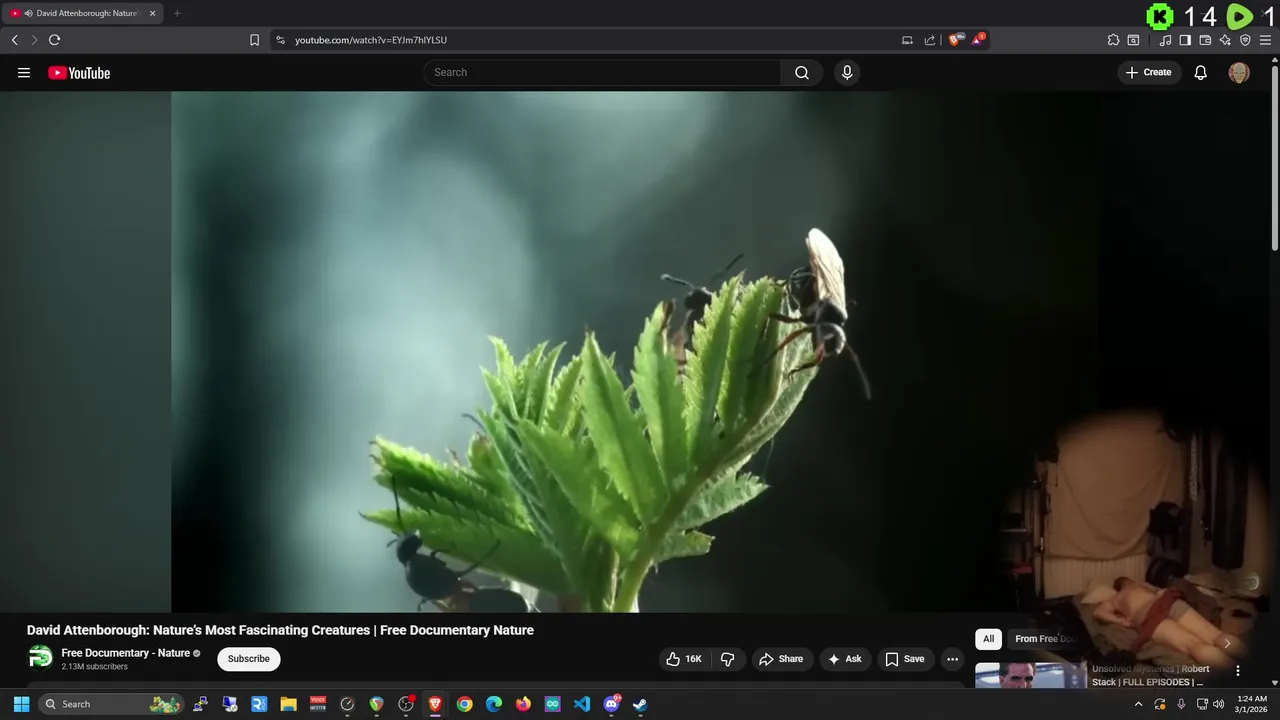
Task: Click the YouTube search magnifier button
Action: click(x=802, y=73)
